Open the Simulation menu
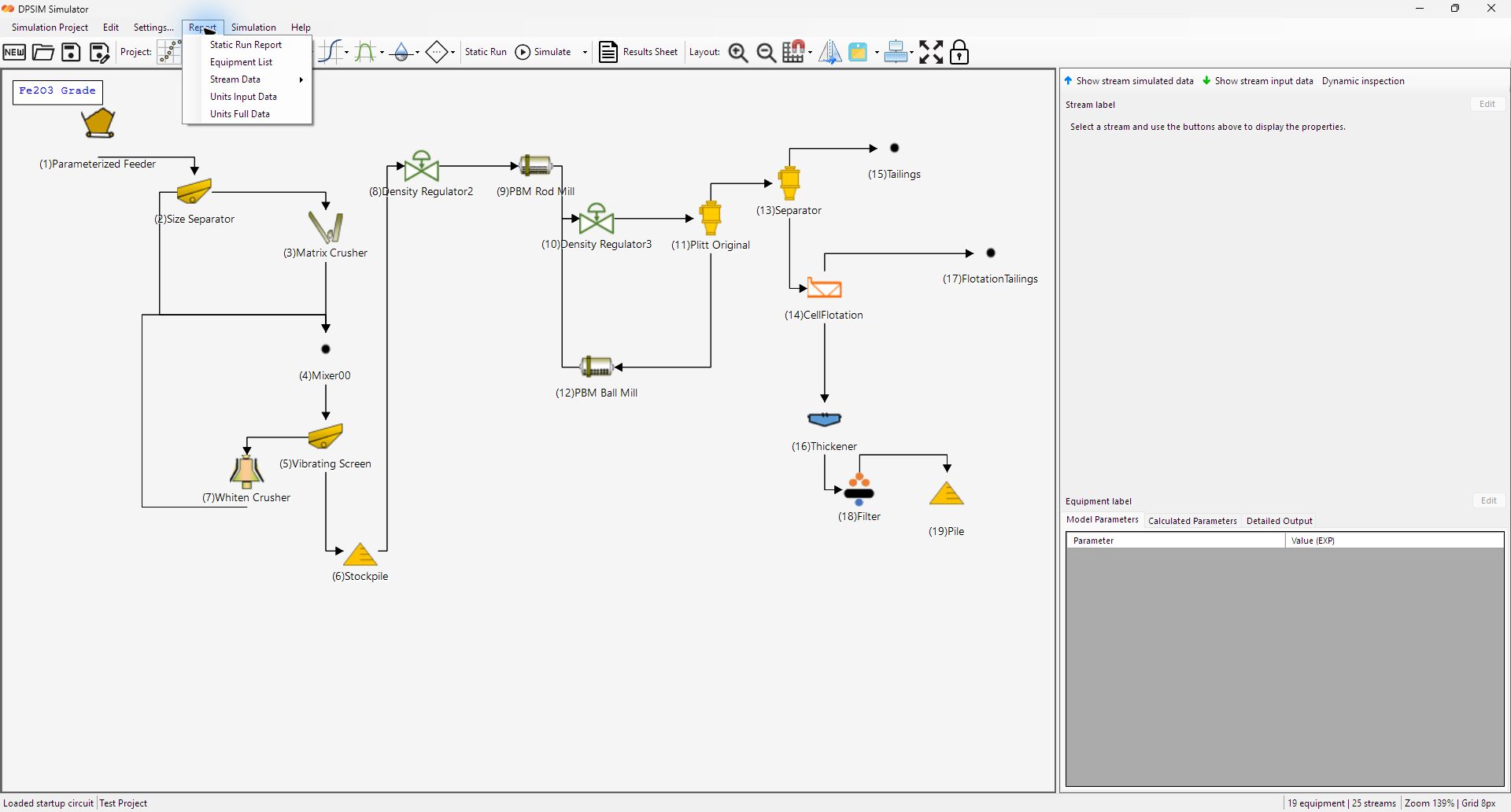1511x812 pixels. [x=253, y=28]
